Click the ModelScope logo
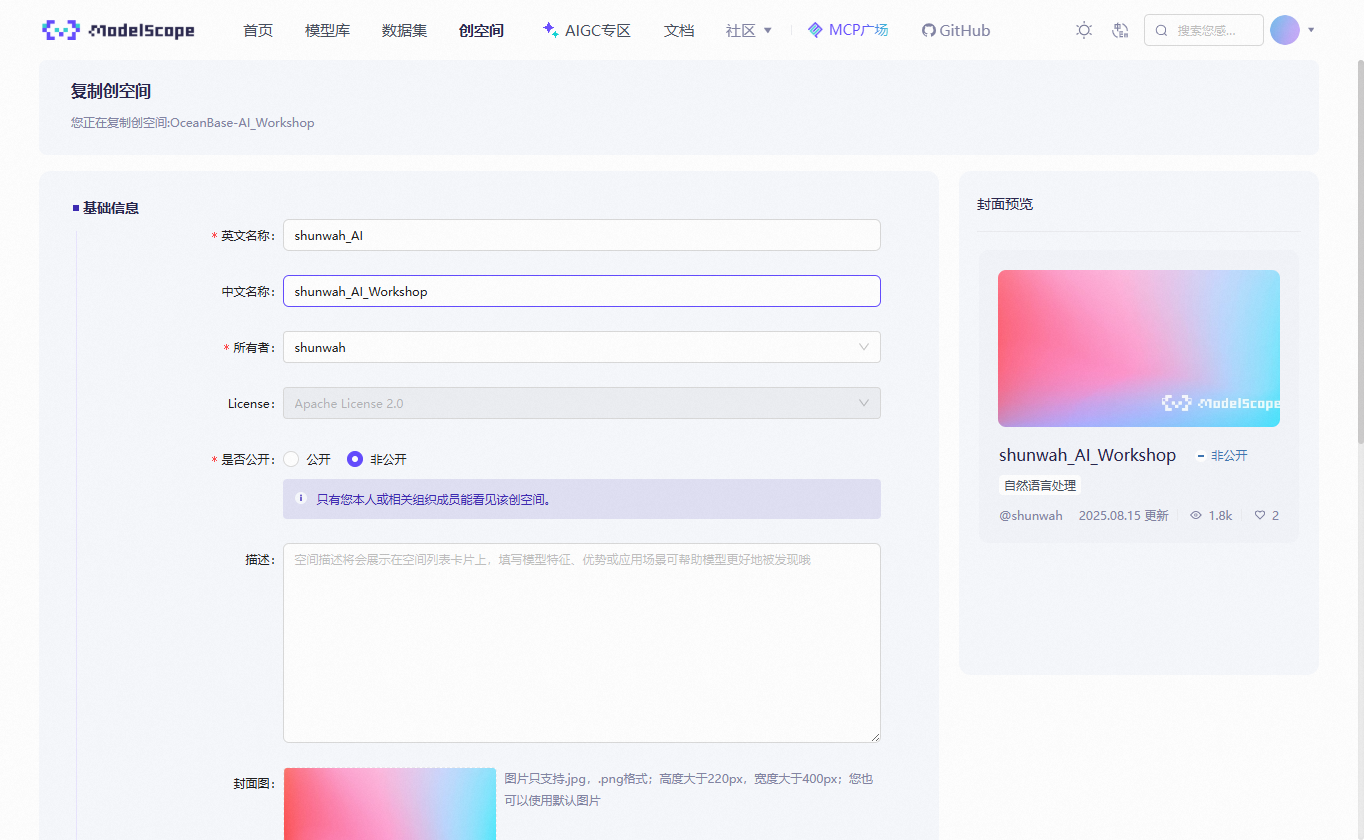Screen dimensions: 1364x840 click(119, 30)
